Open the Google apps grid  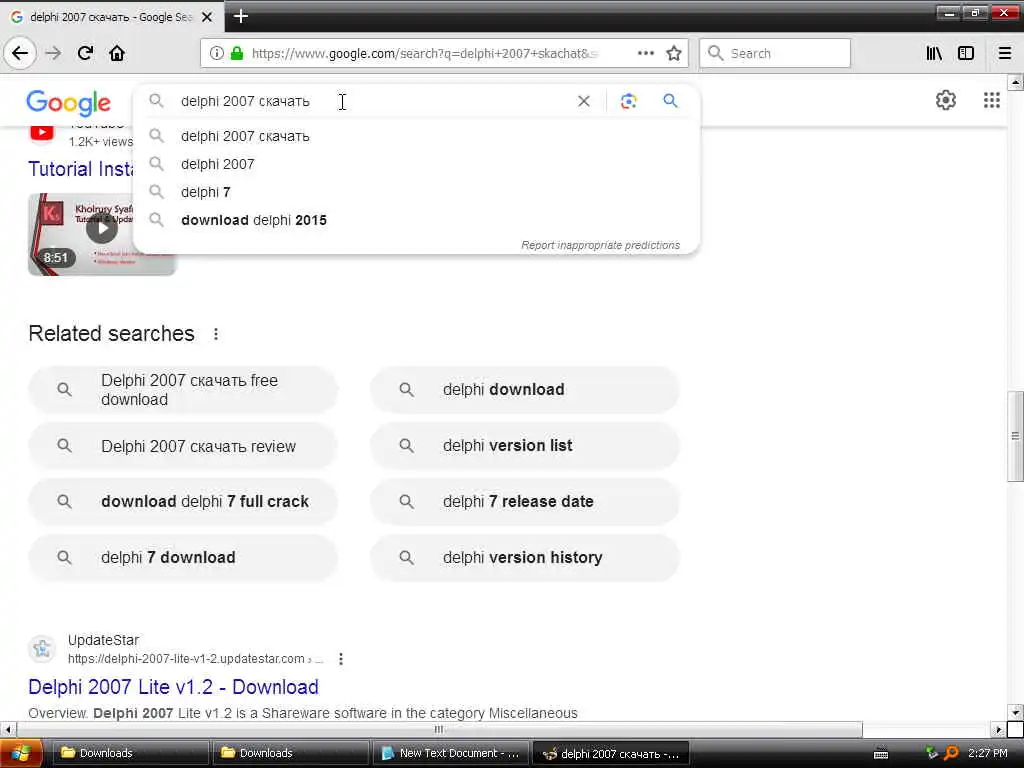click(x=991, y=100)
